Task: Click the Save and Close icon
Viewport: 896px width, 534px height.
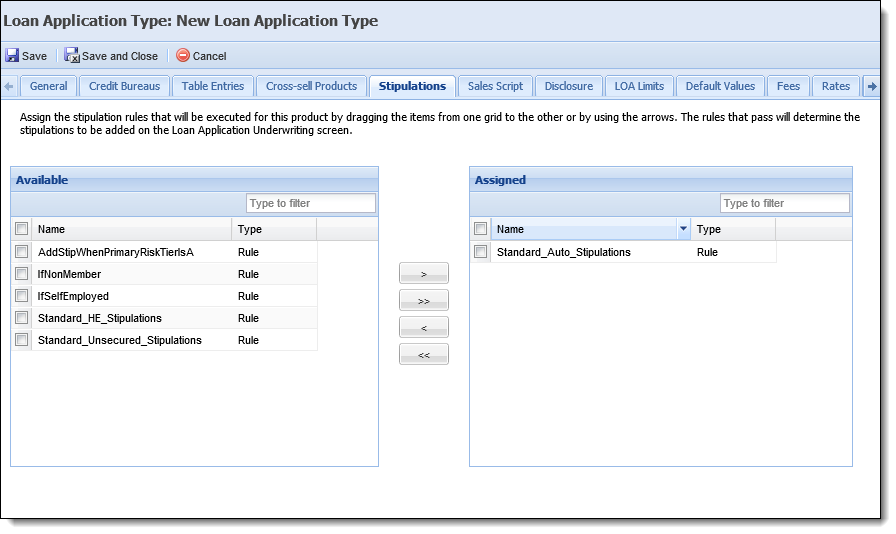Action: pyautogui.click(x=72, y=55)
